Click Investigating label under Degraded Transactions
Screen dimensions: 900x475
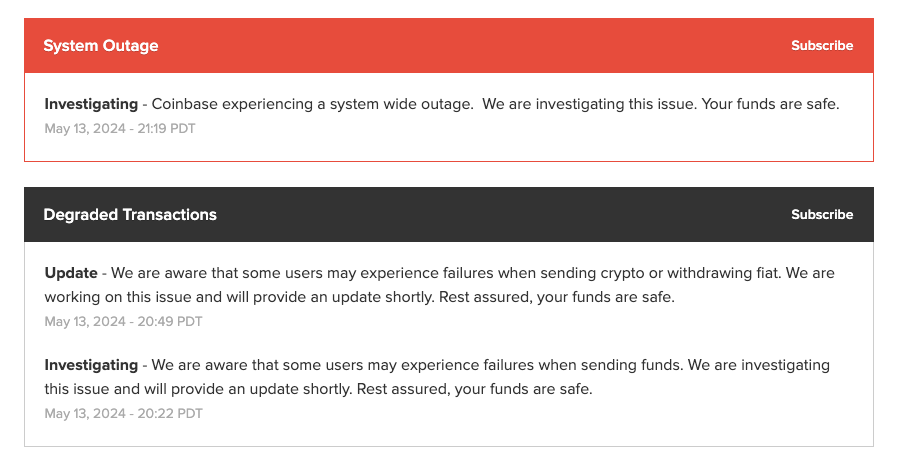click(91, 365)
